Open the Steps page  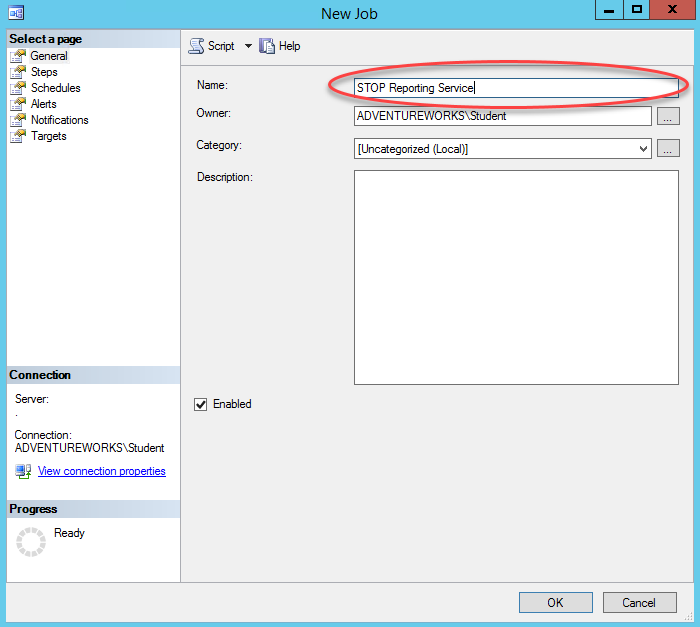(x=44, y=72)
